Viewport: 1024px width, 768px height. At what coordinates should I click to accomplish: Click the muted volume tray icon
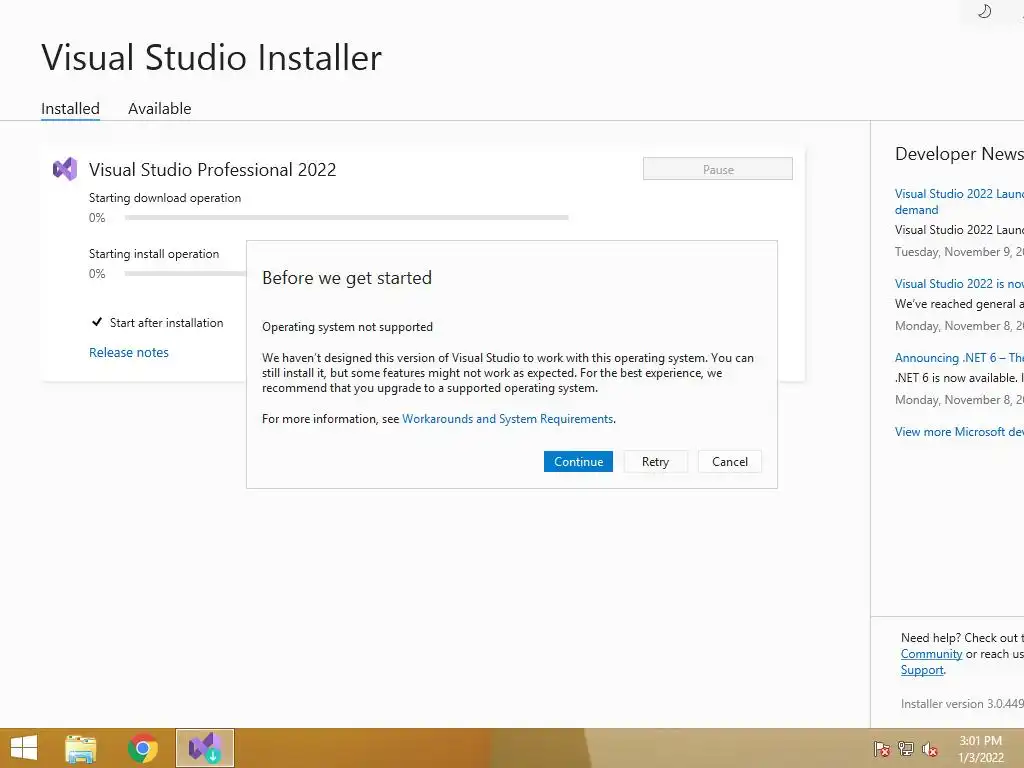click(930, 748)
